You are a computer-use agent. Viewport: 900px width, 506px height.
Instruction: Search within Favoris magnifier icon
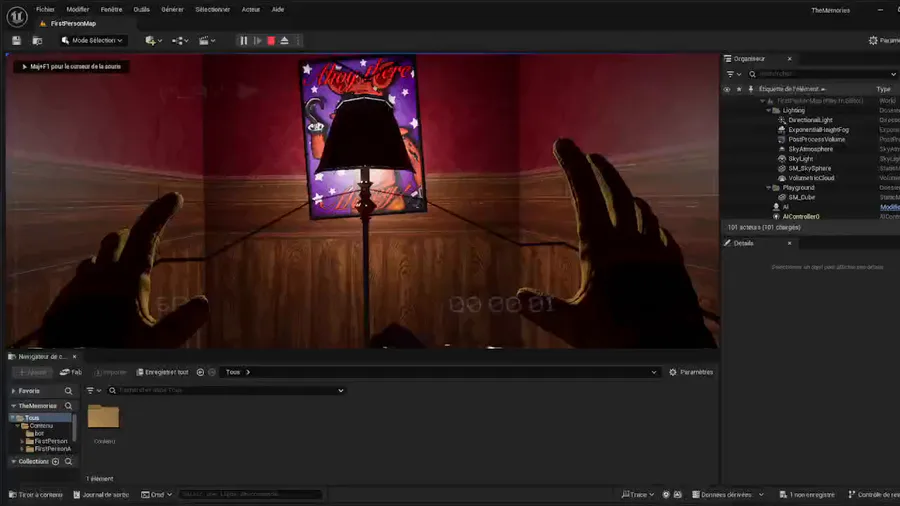(x=68, y=391)
